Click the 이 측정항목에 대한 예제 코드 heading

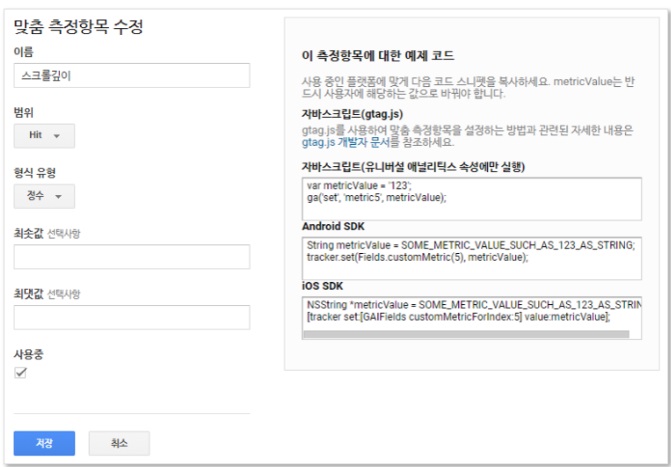coord(378,56)
